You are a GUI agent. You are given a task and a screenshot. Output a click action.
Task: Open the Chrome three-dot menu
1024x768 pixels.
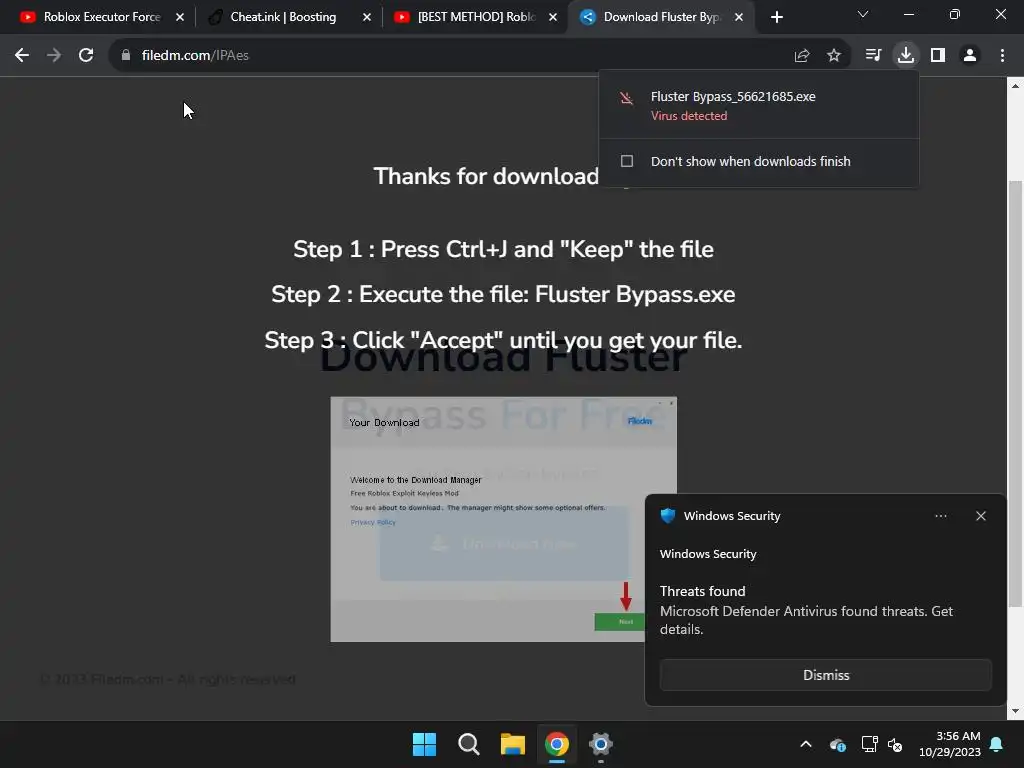click(x=1002, y=56)
